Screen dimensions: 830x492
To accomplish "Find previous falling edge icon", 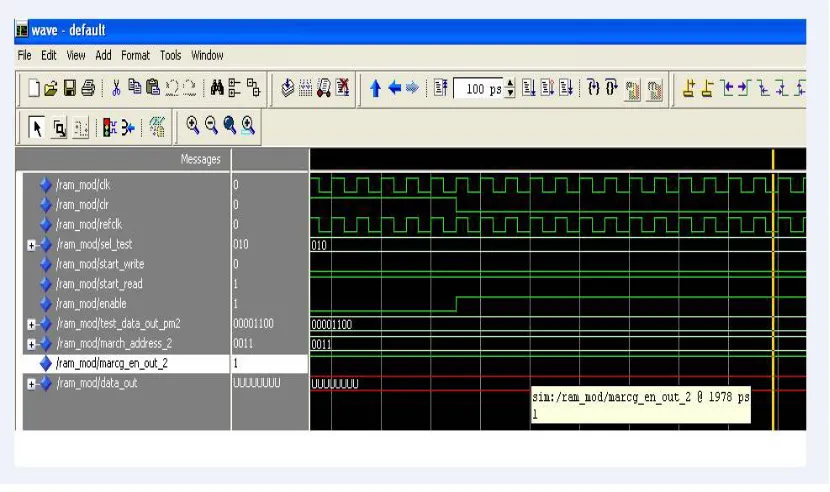I will [763, 88].
